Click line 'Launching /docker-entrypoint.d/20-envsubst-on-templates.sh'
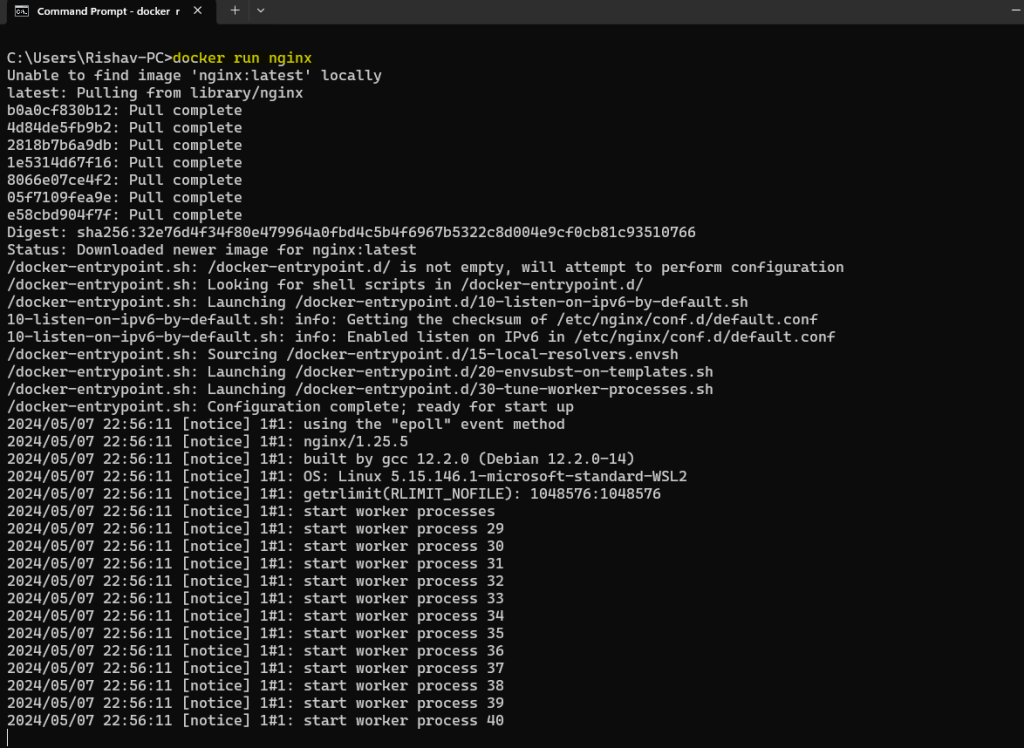This screenshot has height=748, width=1024. [x=360, y=372]
